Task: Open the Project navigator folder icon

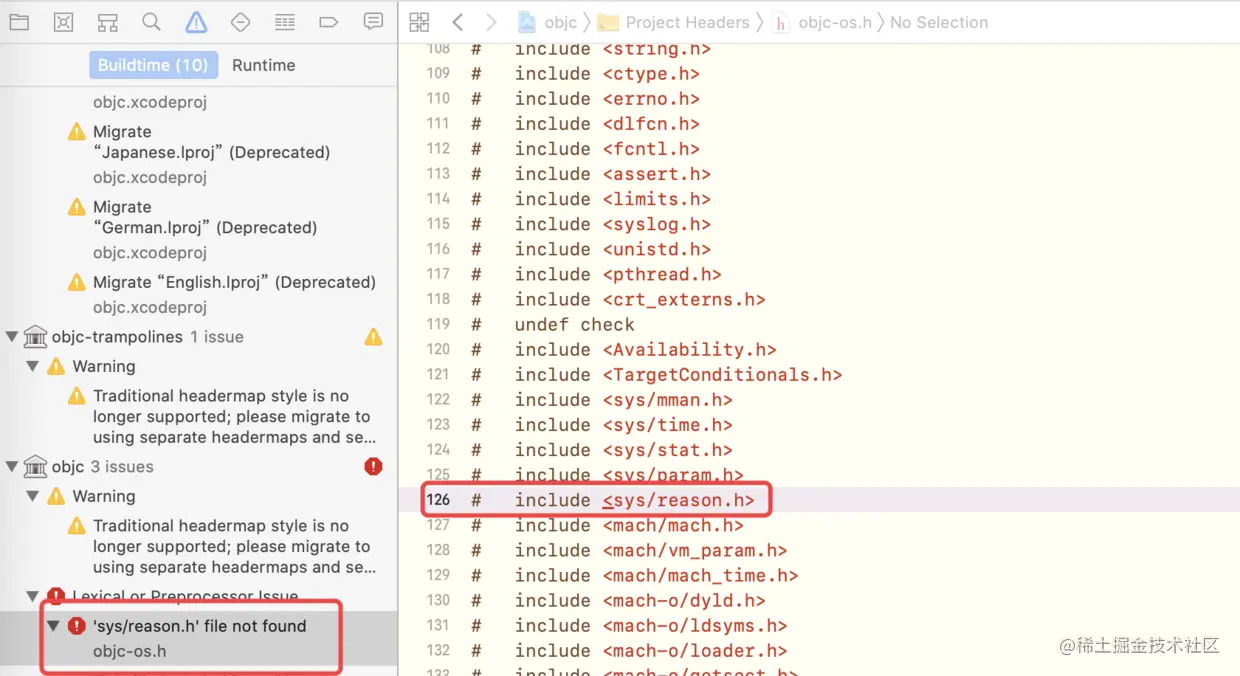Action: pyautogui.click(x=19, y=22)
